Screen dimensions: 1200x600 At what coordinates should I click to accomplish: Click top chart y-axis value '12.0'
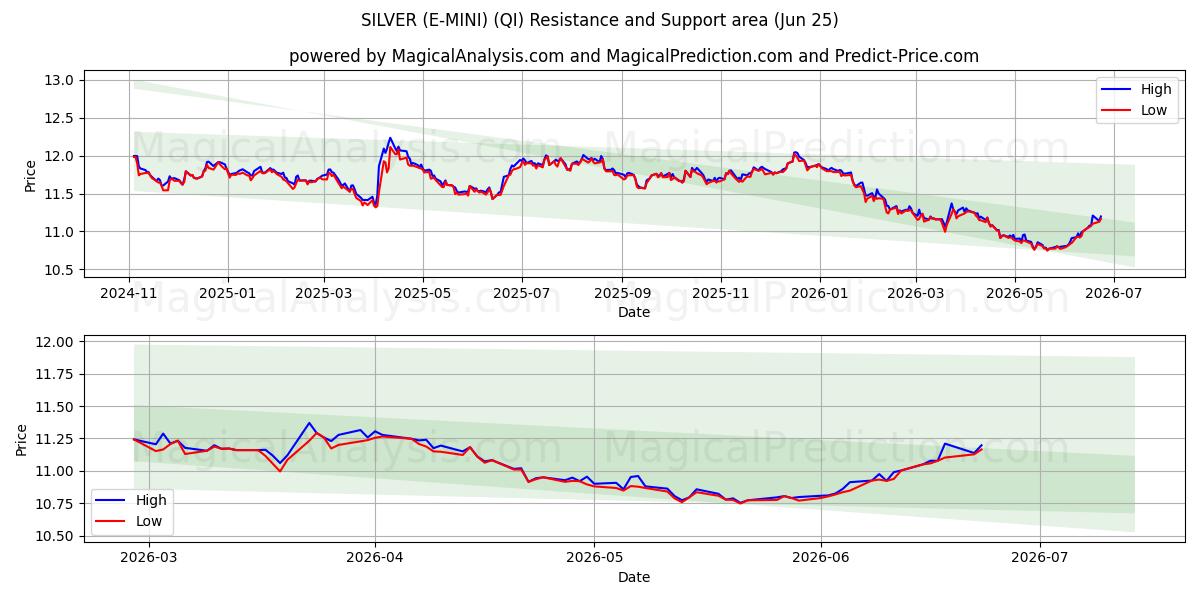[60, 156]
